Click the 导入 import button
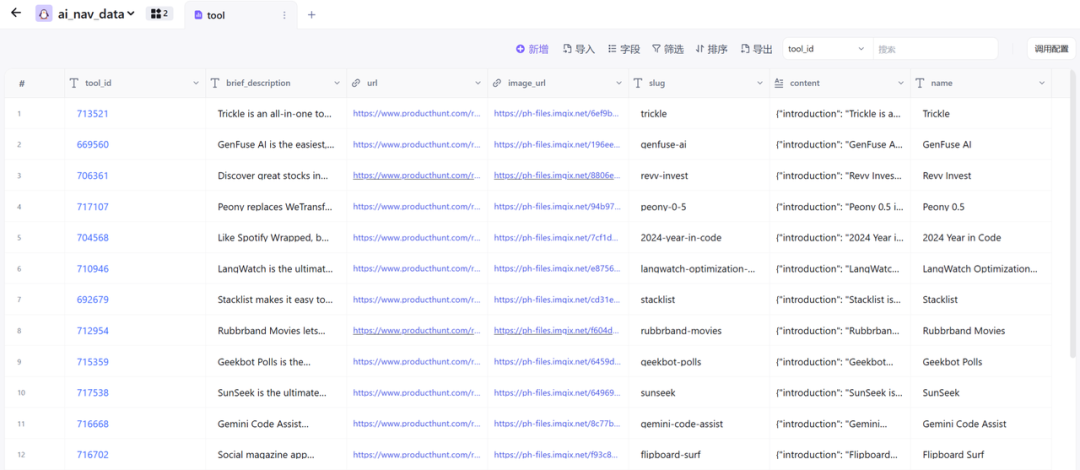 pos(579,49)
